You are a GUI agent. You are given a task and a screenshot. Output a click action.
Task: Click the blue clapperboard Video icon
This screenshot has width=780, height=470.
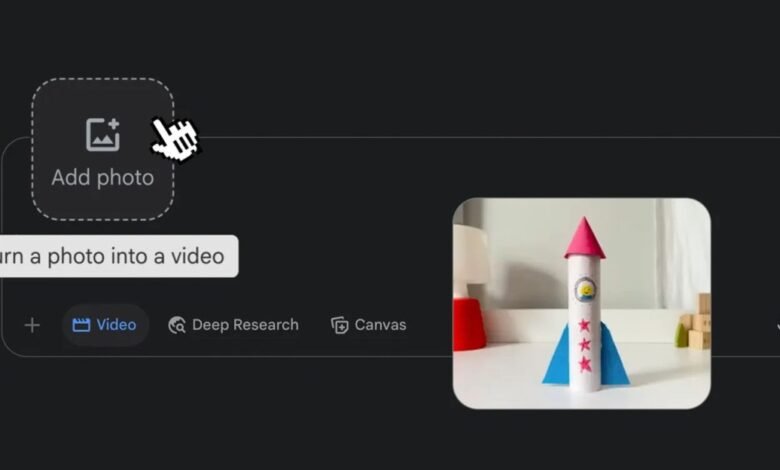pyautogui.click(x=81, y=325)
